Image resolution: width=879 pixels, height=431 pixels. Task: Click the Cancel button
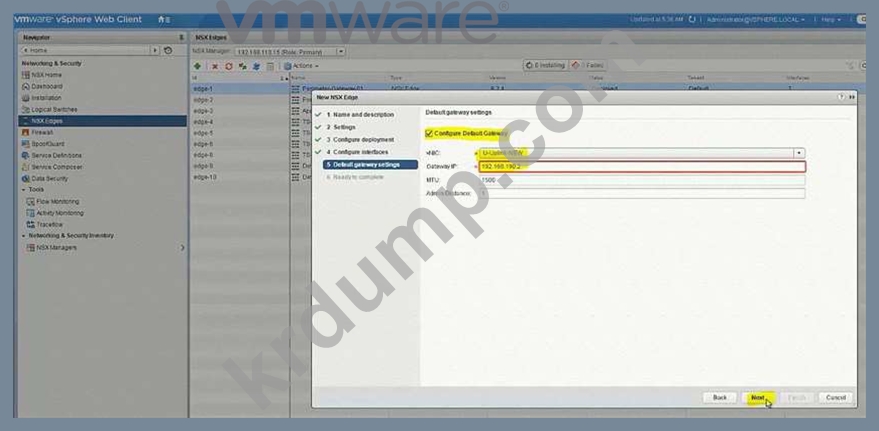pos(835,397)
